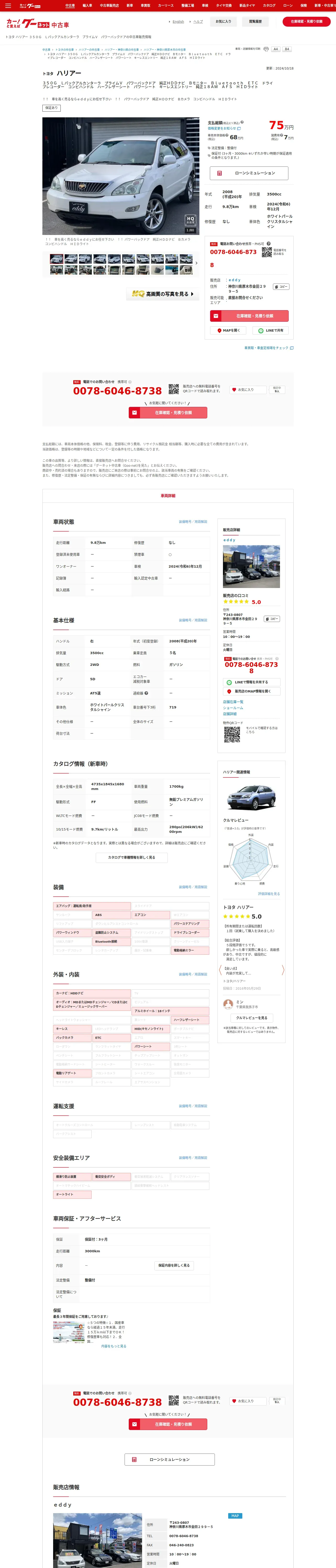Image resolution: width=336 pixels, height=1568 pixels.
Task: Open 店舗在庫一覧 link
Action: point(233,702)
